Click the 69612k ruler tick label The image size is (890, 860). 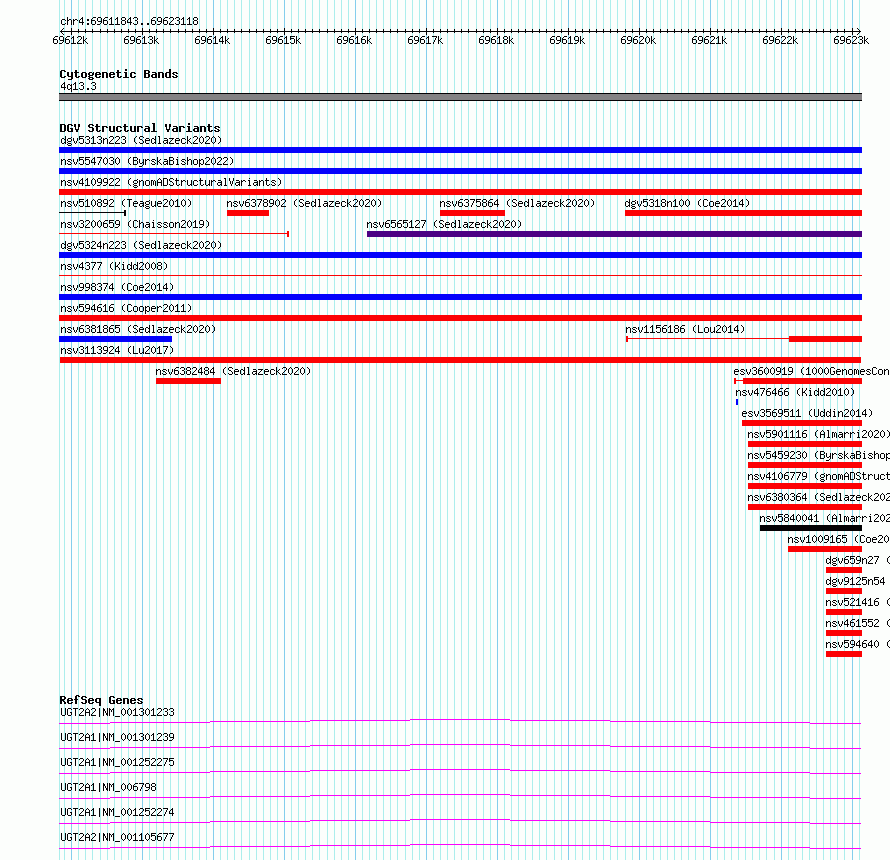tap(70, 40)
